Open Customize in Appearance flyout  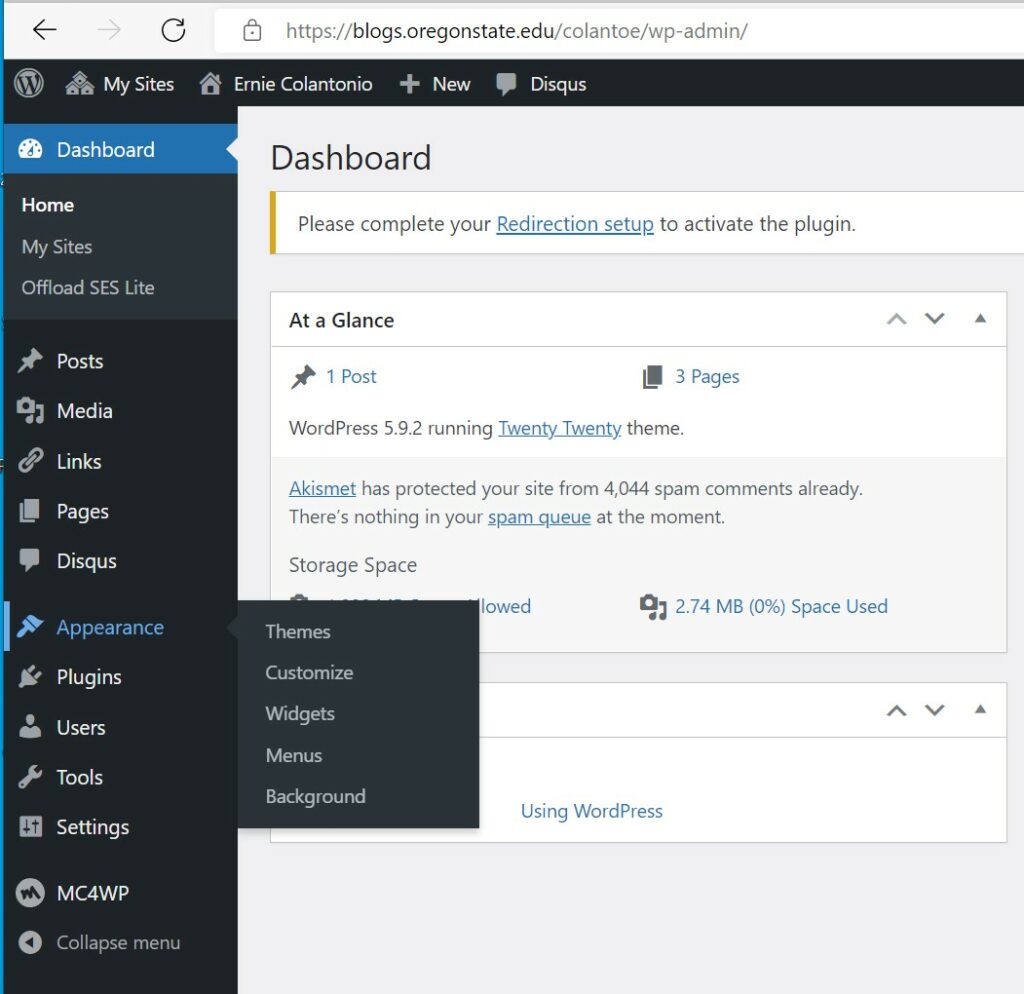[309, 673]
